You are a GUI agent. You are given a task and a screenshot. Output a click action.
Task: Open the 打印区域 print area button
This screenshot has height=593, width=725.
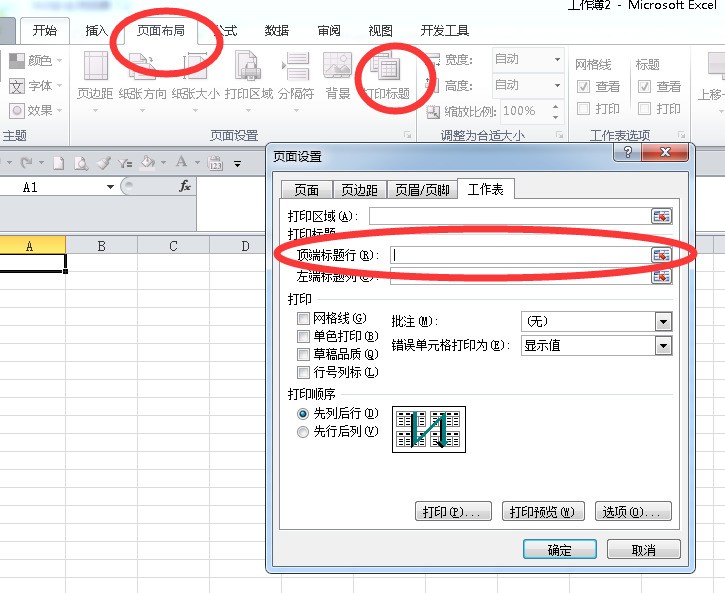[x=249, y=81]
